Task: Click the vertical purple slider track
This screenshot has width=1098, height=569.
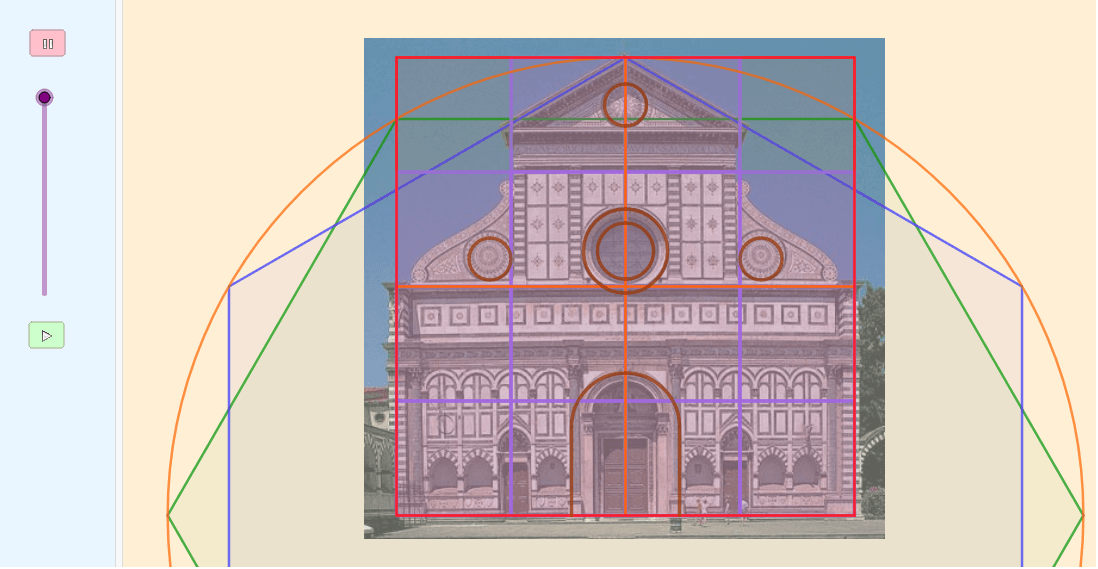Action: [x=44, y=197]
